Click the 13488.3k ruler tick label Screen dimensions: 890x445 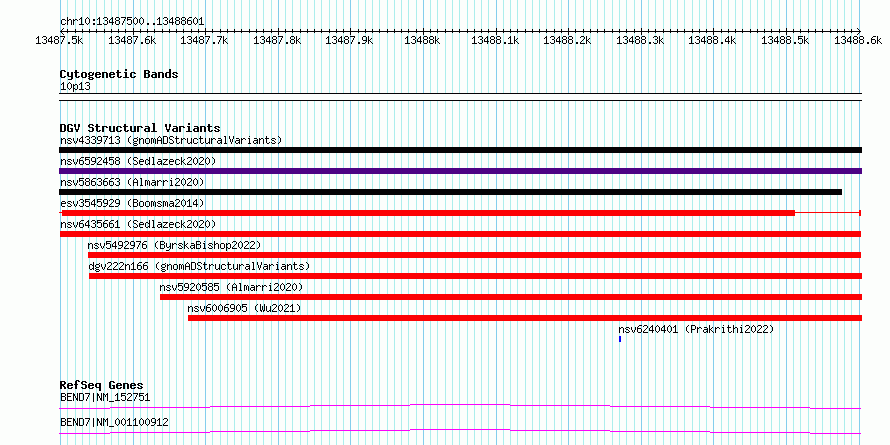640,40
